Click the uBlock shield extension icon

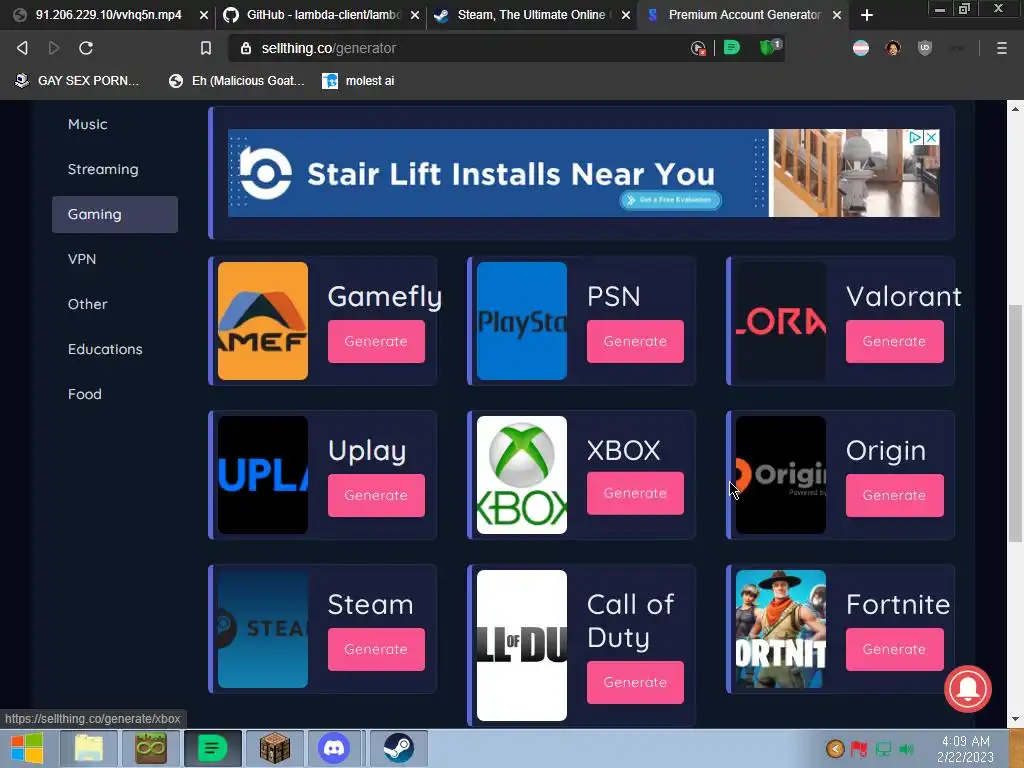click(925, 48)
